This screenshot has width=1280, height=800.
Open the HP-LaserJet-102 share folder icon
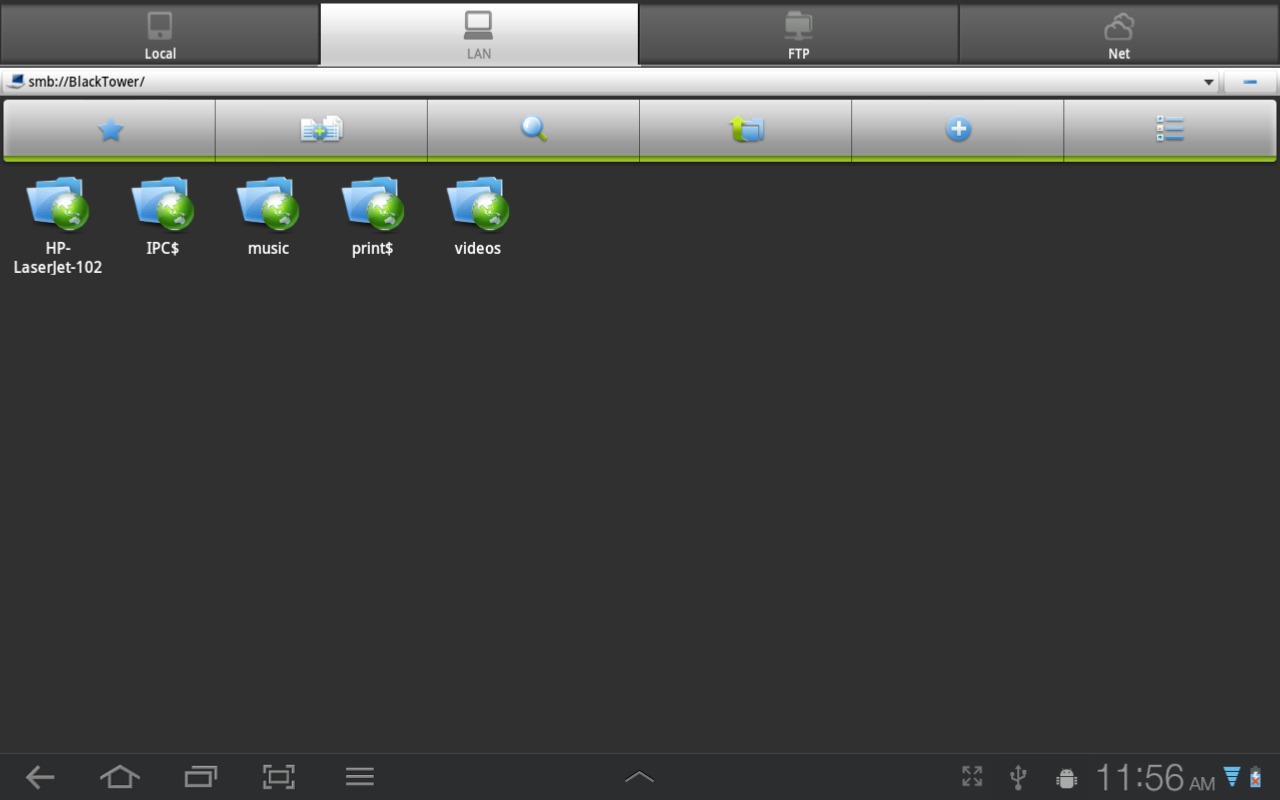coord(58,204)
